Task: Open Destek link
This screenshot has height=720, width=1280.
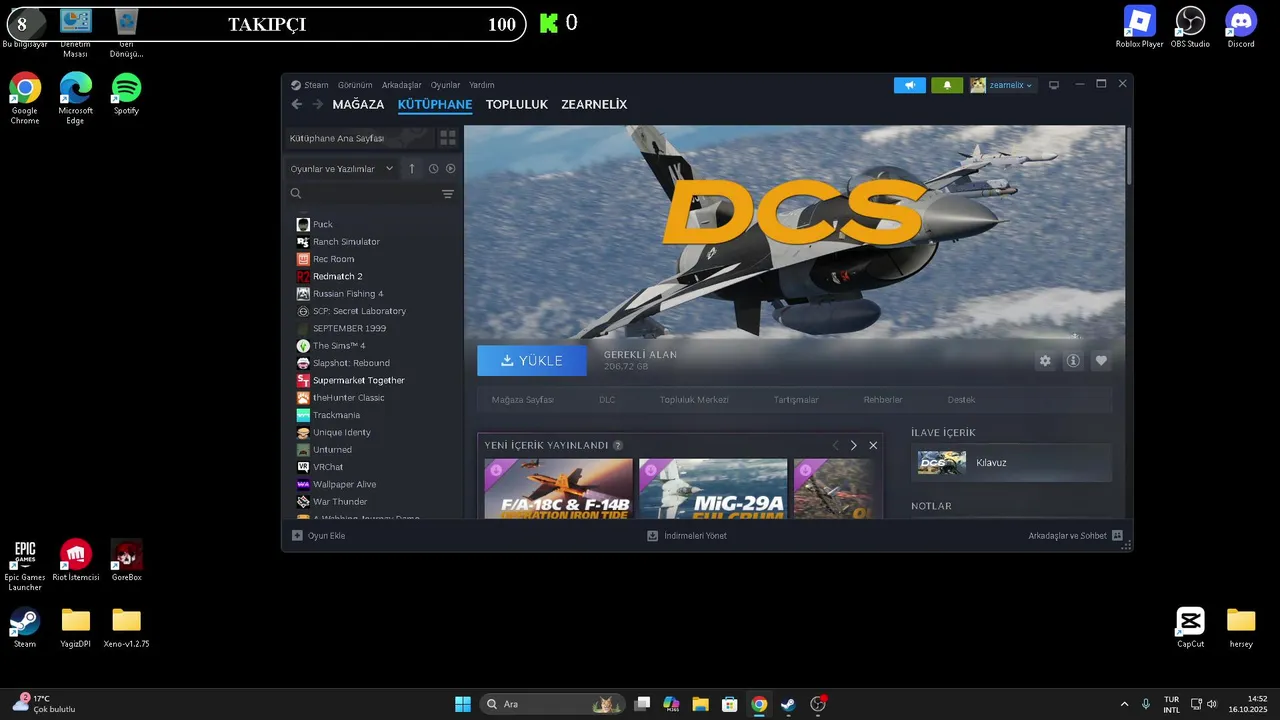Action: click(x=961, y=400)
